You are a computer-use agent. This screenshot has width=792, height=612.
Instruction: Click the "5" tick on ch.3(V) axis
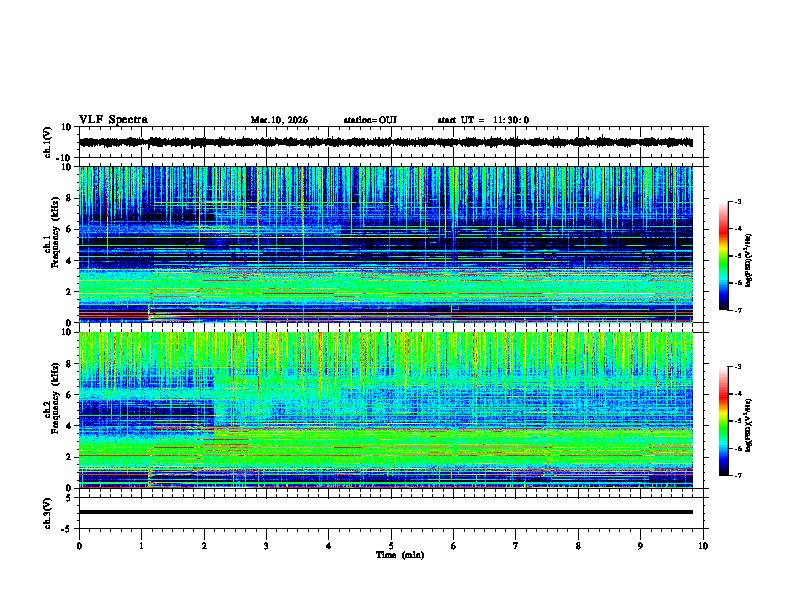tap(70, 498)
